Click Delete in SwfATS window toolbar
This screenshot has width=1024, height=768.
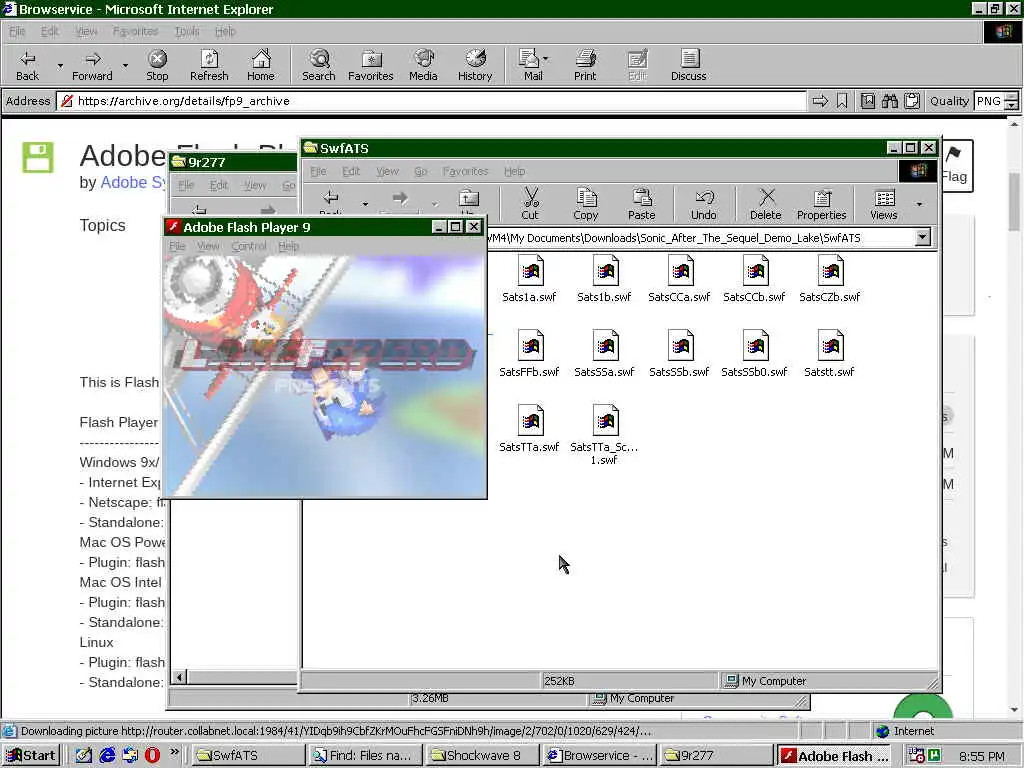765,204
